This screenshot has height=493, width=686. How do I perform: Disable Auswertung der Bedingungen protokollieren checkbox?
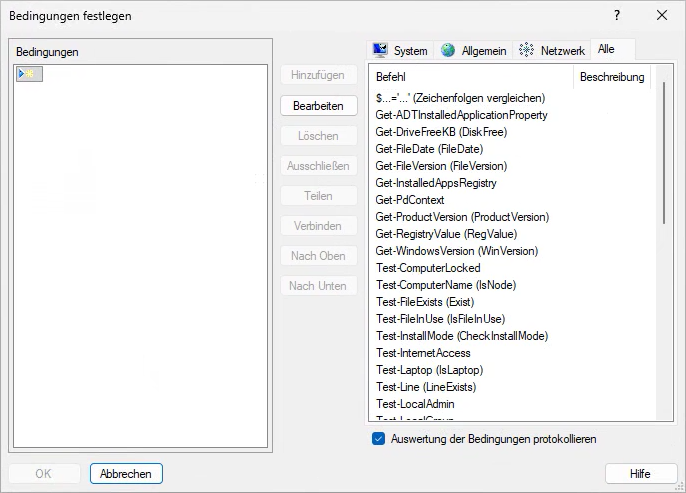378,438
